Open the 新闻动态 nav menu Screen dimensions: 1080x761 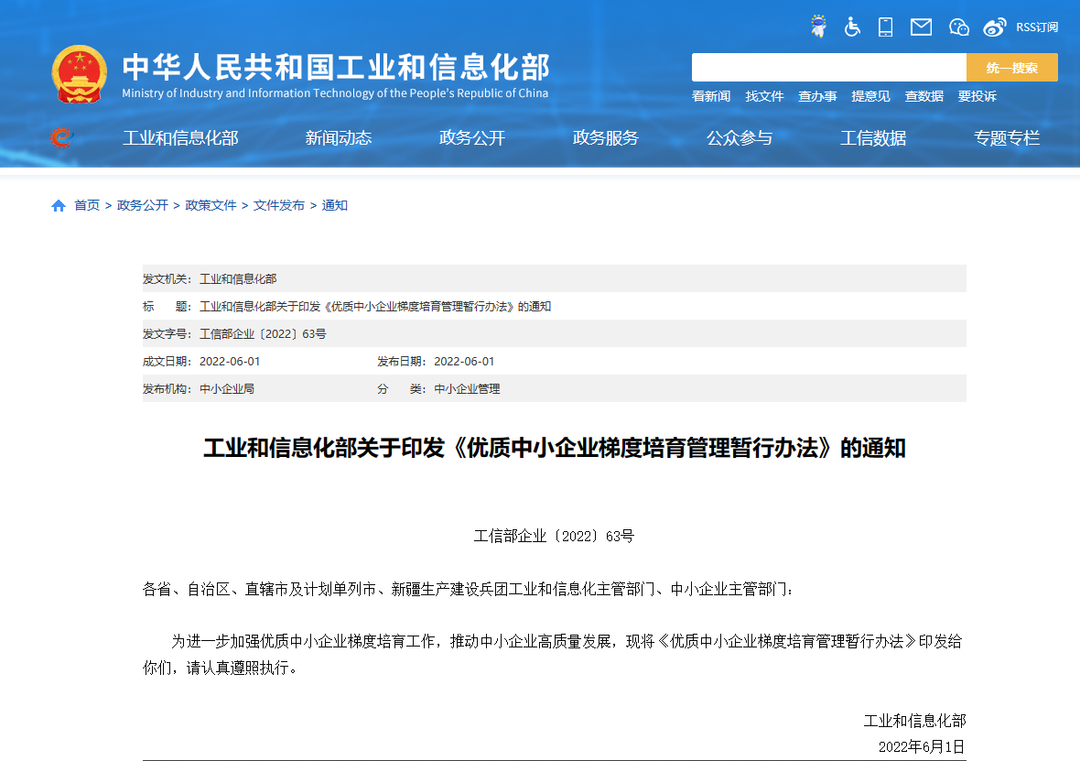(338, 138)
